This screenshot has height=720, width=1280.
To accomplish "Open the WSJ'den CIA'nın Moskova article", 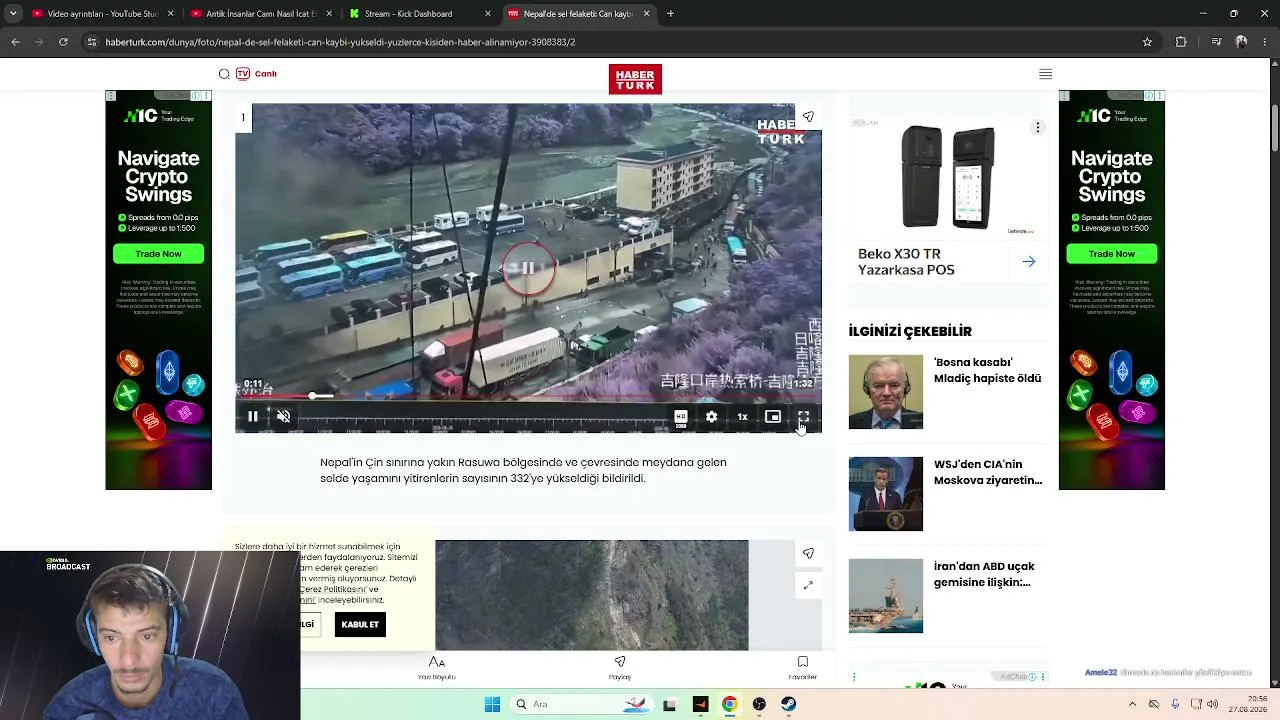I will pyautogui.click(x=988, y=472).
